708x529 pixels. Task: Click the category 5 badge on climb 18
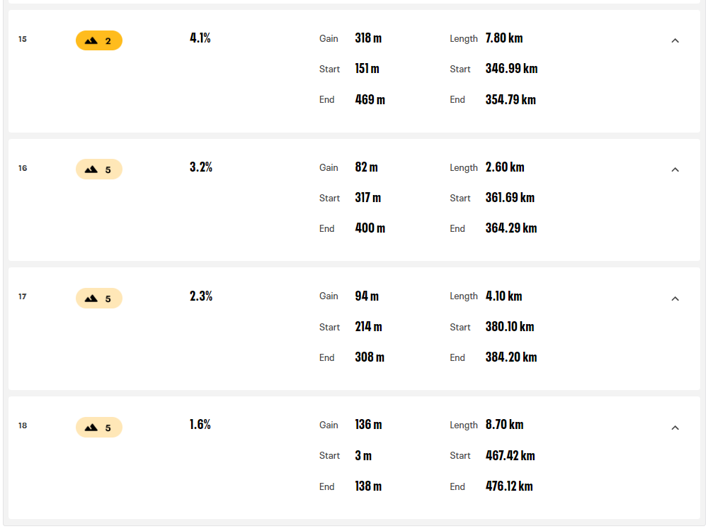99,427
